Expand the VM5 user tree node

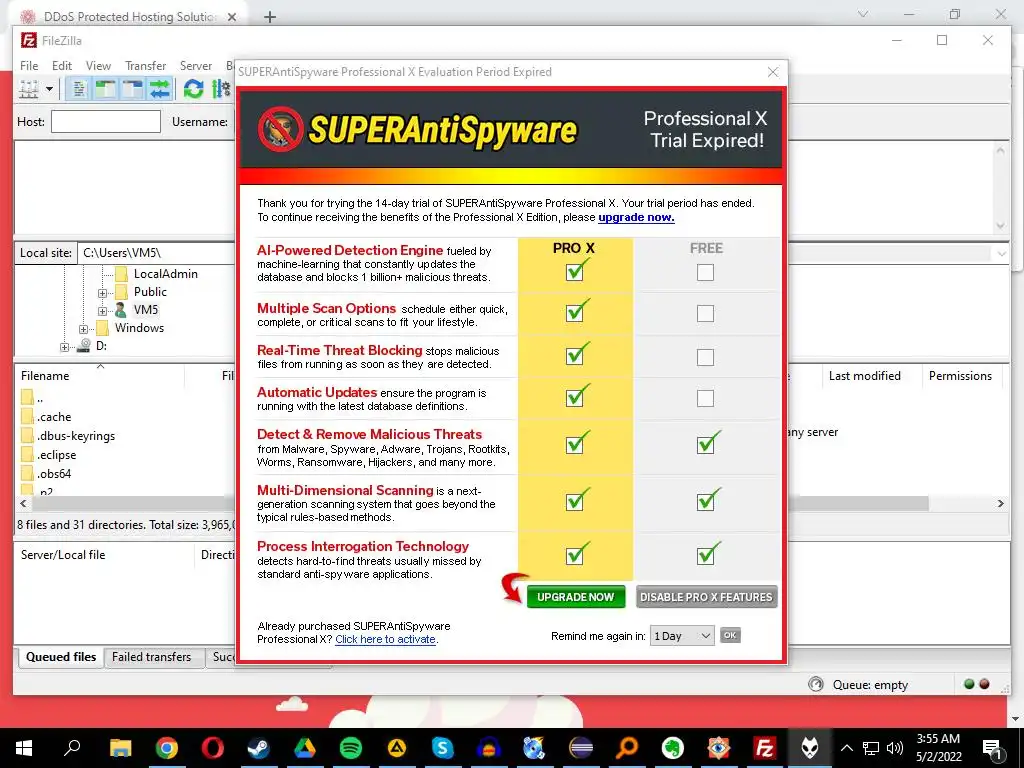pos(102,310)
